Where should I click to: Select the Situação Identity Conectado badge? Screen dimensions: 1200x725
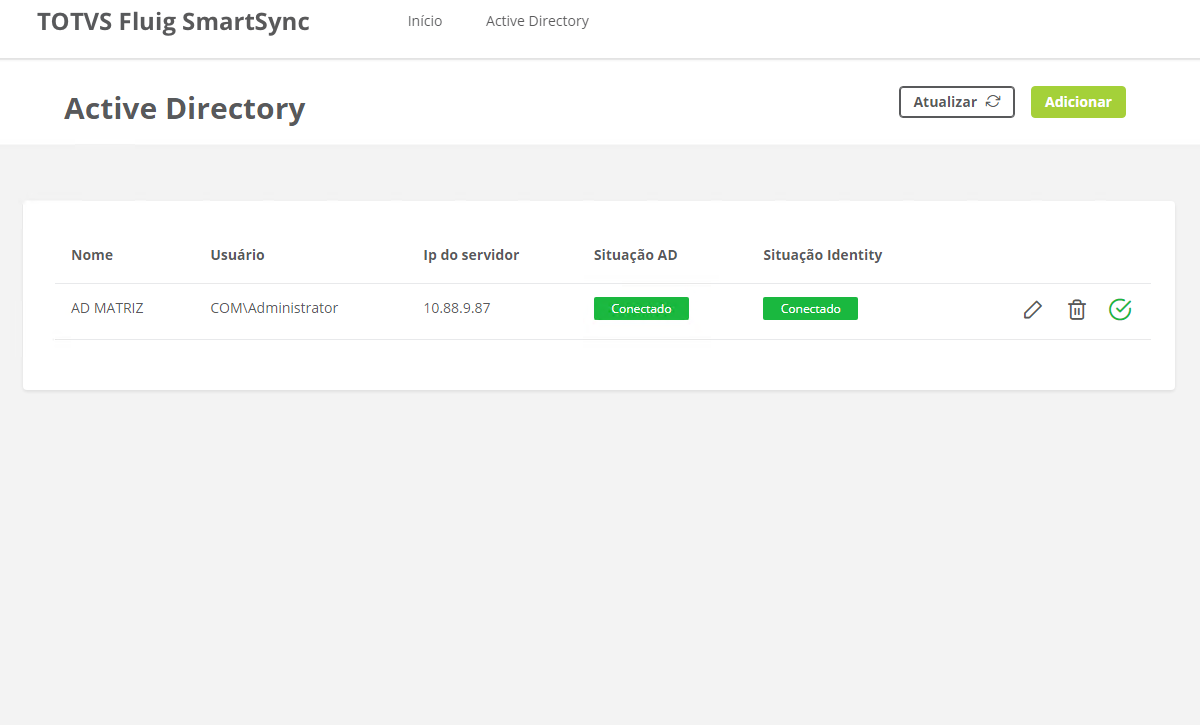tap(810, 309)
